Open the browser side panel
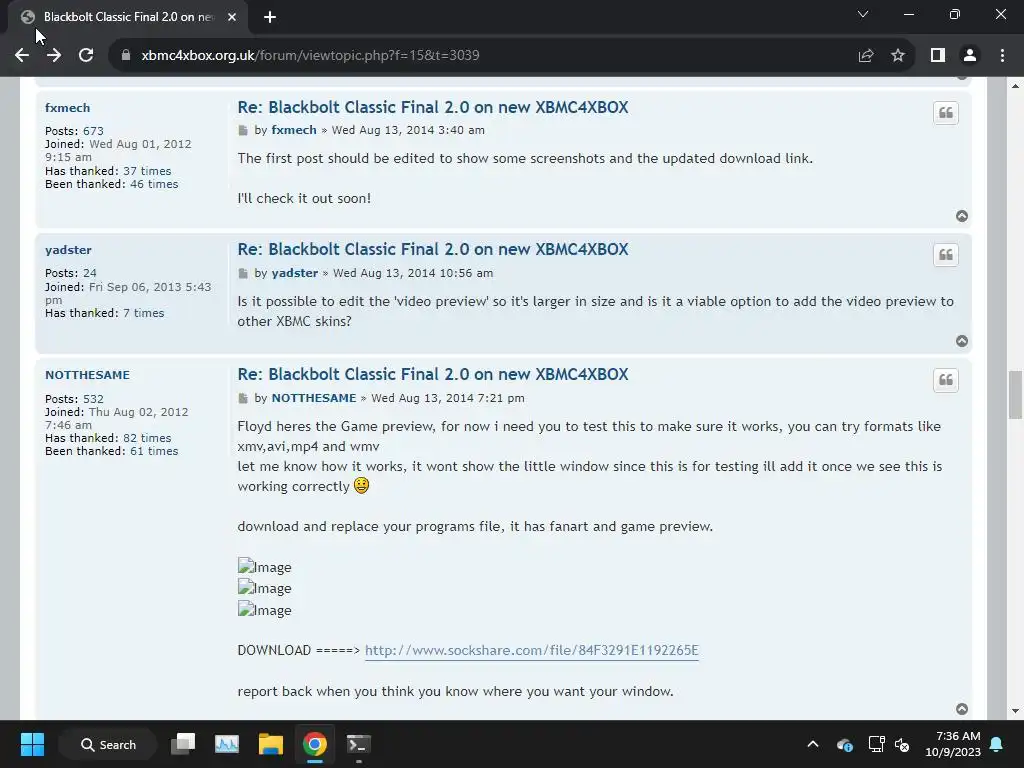Image resolution: width=1024 pixels, height=768 pixels. click(938, 56)
